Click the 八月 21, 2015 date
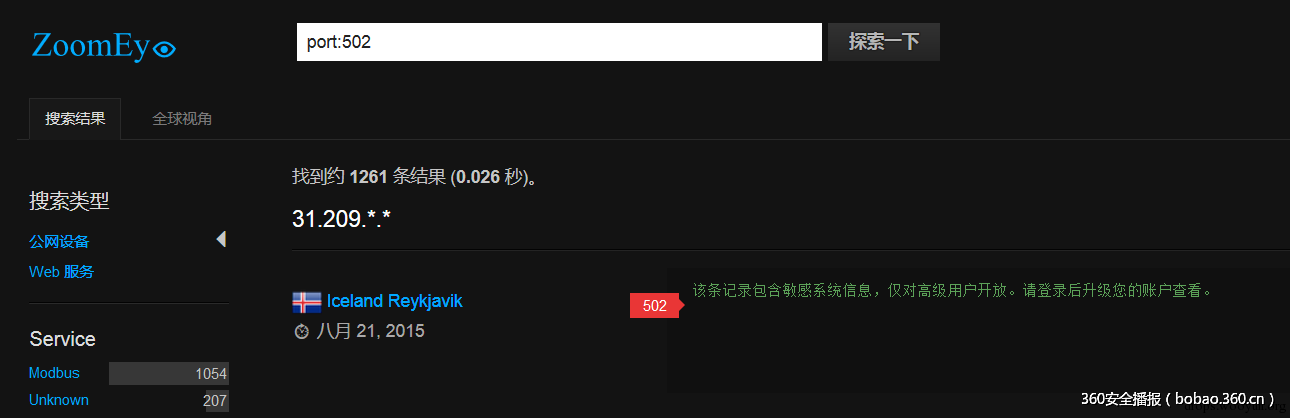This screenshot has width=1290, height=418. [370, 331]
